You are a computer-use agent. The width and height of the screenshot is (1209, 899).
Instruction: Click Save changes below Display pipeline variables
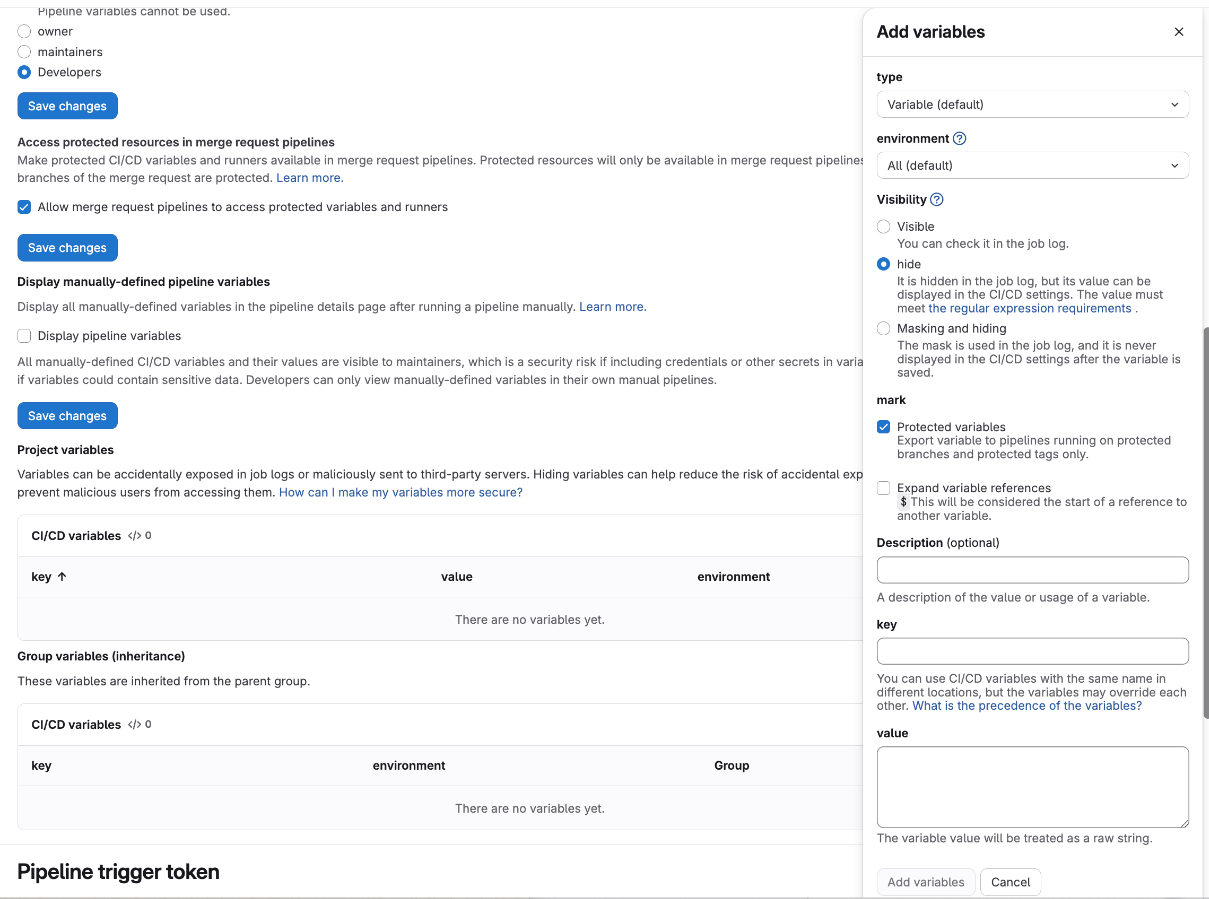coord(67,416)
